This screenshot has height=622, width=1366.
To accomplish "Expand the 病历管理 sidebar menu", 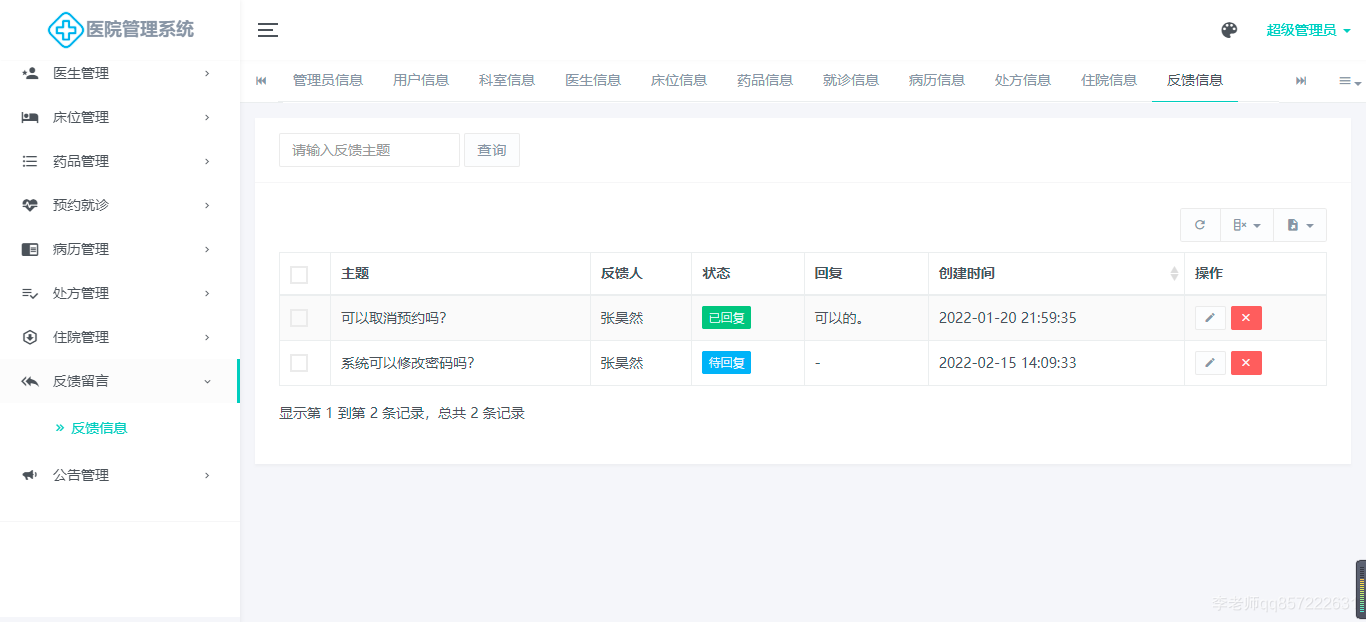I will [x=120, y=249].
